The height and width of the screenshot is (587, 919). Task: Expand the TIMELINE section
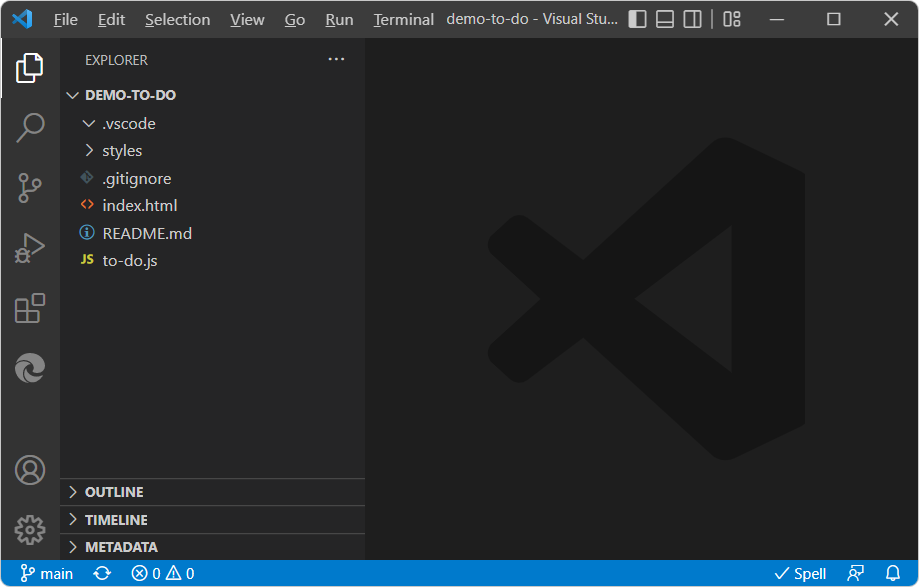click(115, 520)
